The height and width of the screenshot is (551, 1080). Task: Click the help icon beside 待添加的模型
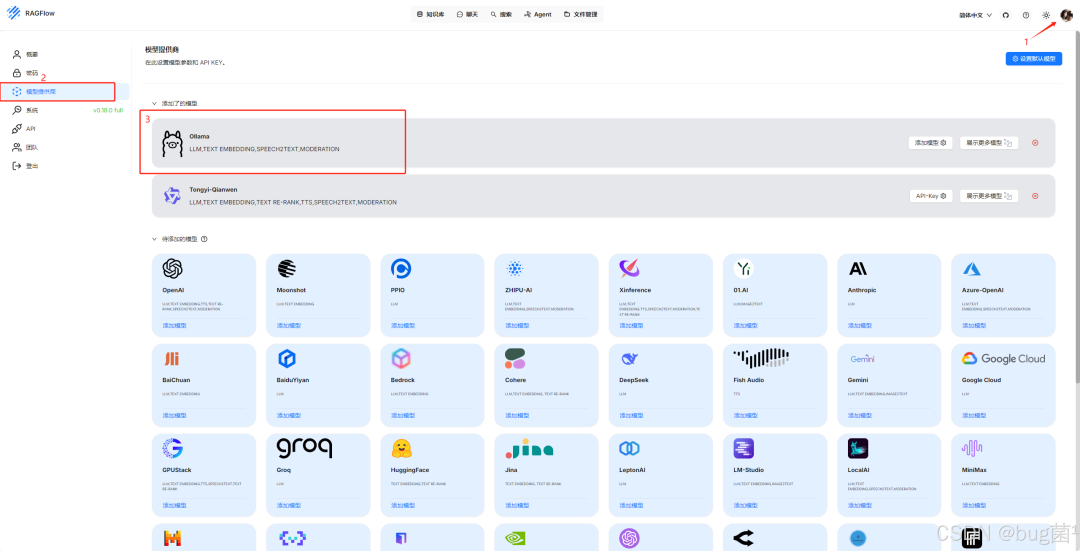point(204,239)
